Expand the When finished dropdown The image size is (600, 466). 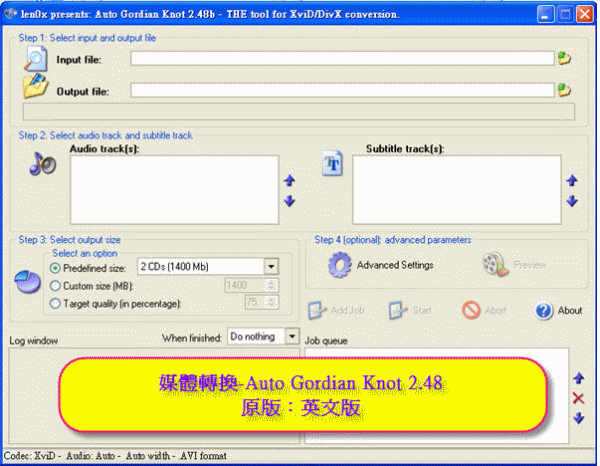[291, 337]
